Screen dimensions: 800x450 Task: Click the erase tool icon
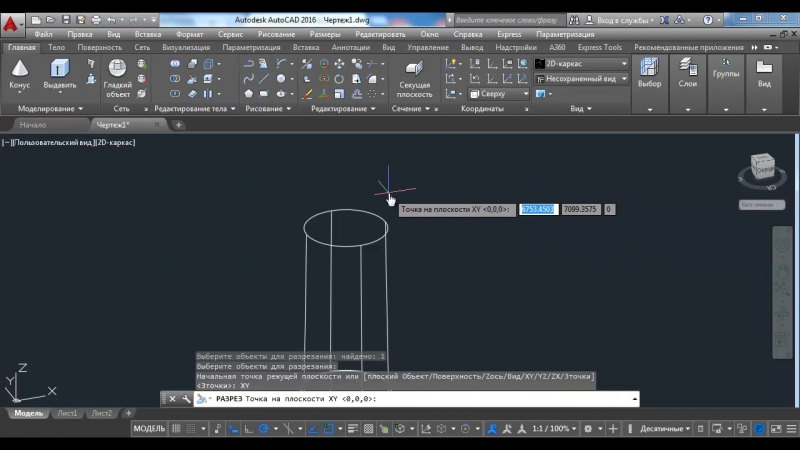coord(307,94)
